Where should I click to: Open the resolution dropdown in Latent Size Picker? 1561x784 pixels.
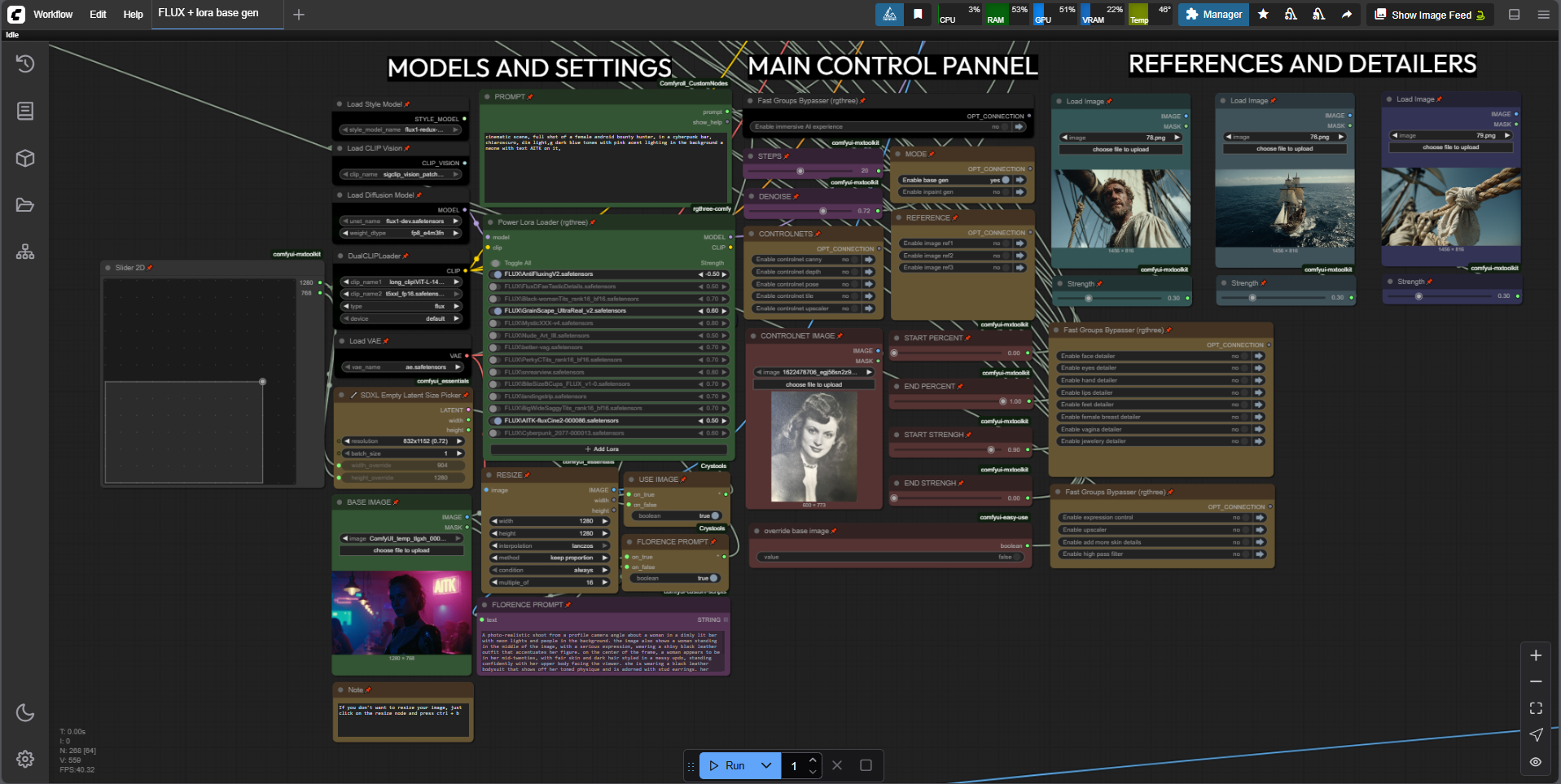point(404,441)
